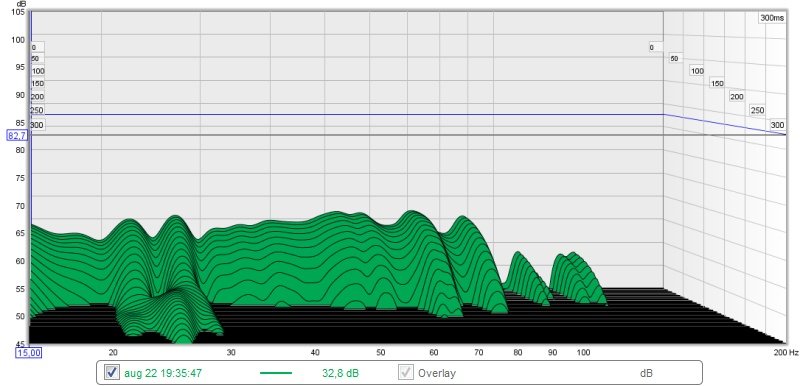Click the Overlay label in the legend
800x386 pixels.
tap(437, 373)
